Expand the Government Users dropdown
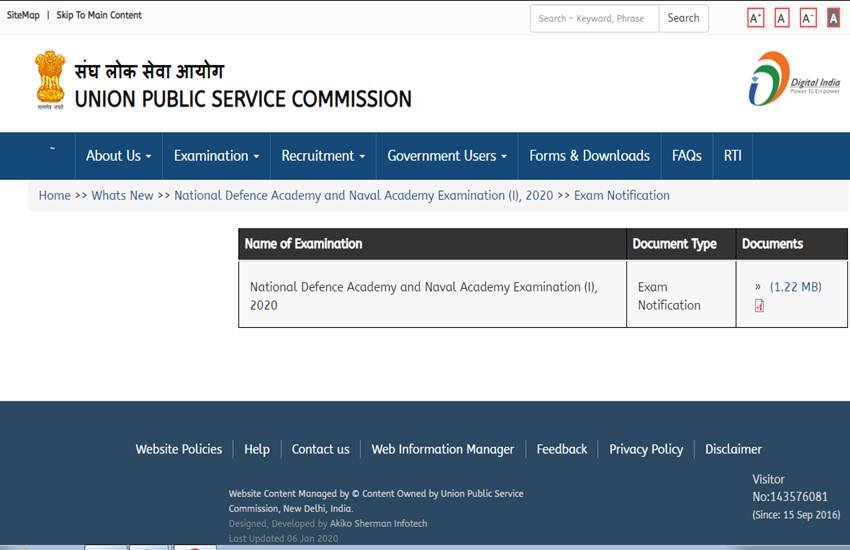Screen dimensions: 850x550 (447, 156)
